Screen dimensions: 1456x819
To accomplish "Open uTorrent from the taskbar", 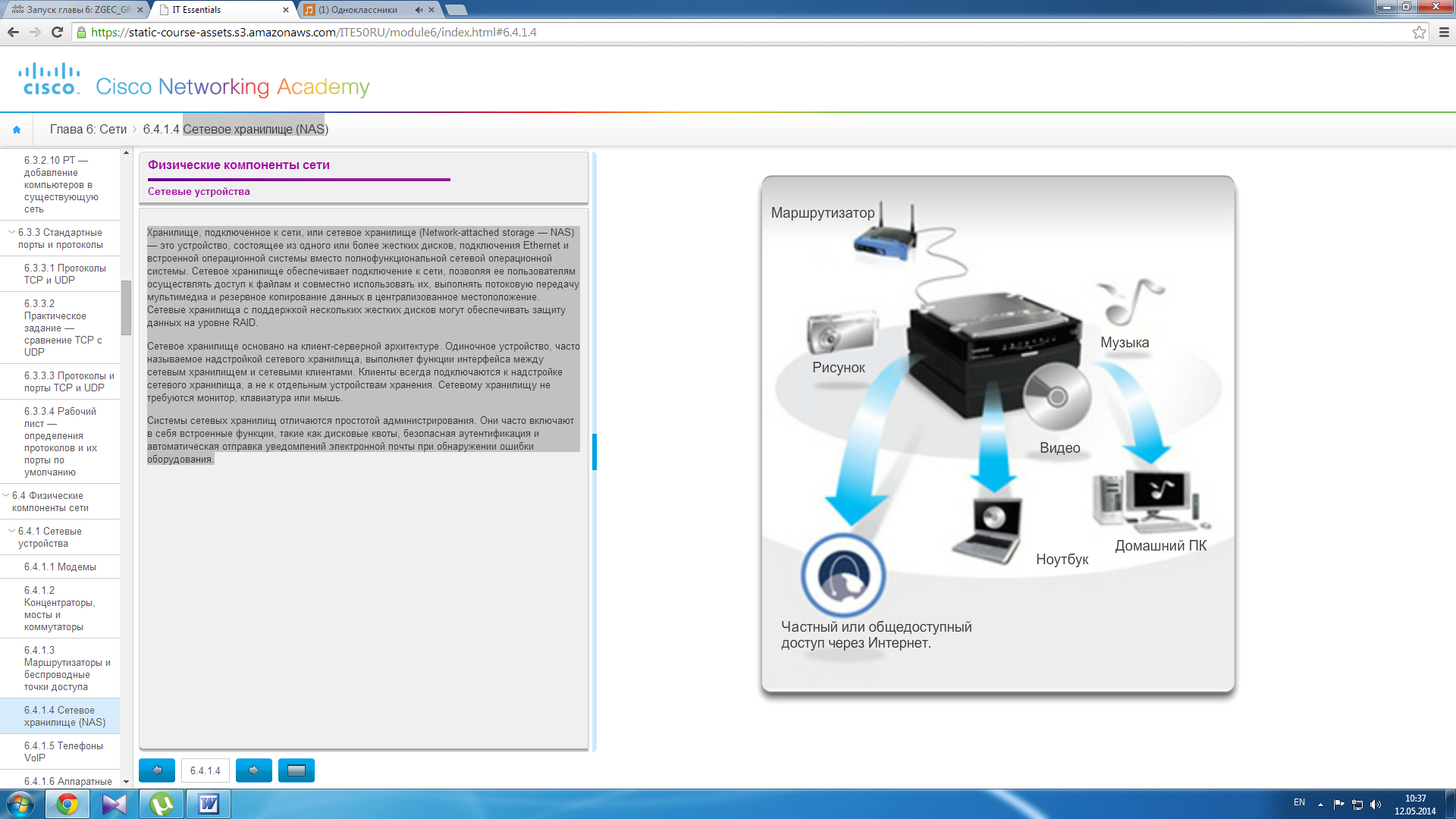I will tap(162, 804).
